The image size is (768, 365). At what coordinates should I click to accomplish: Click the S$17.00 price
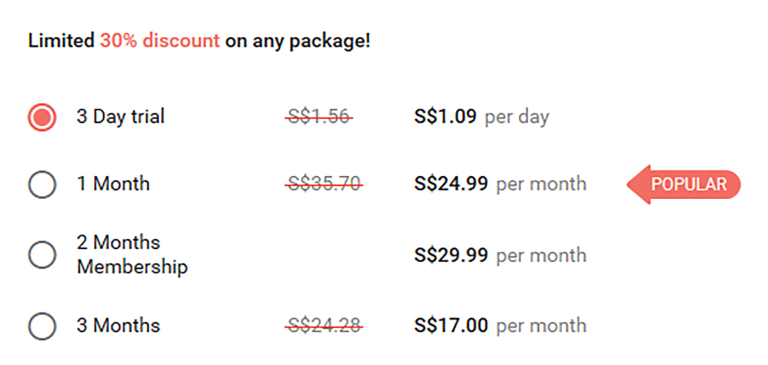point(451,326)
